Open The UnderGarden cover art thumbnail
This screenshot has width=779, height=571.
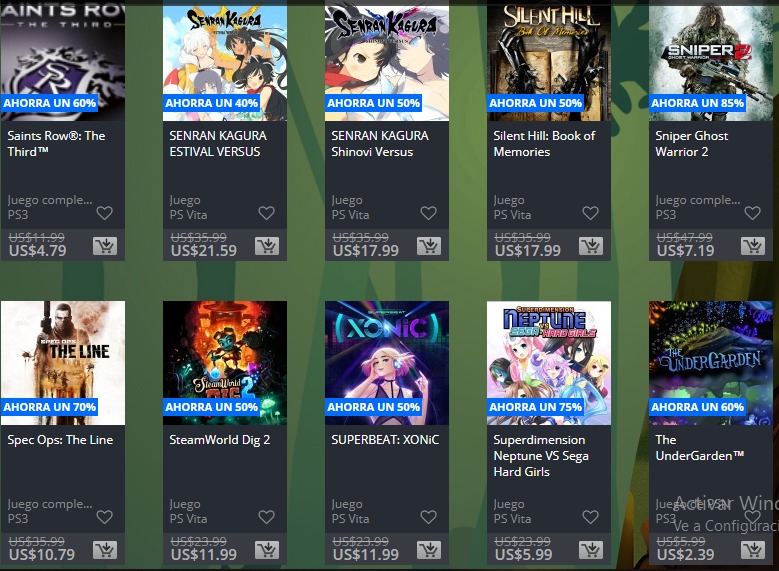pos(711,363)
